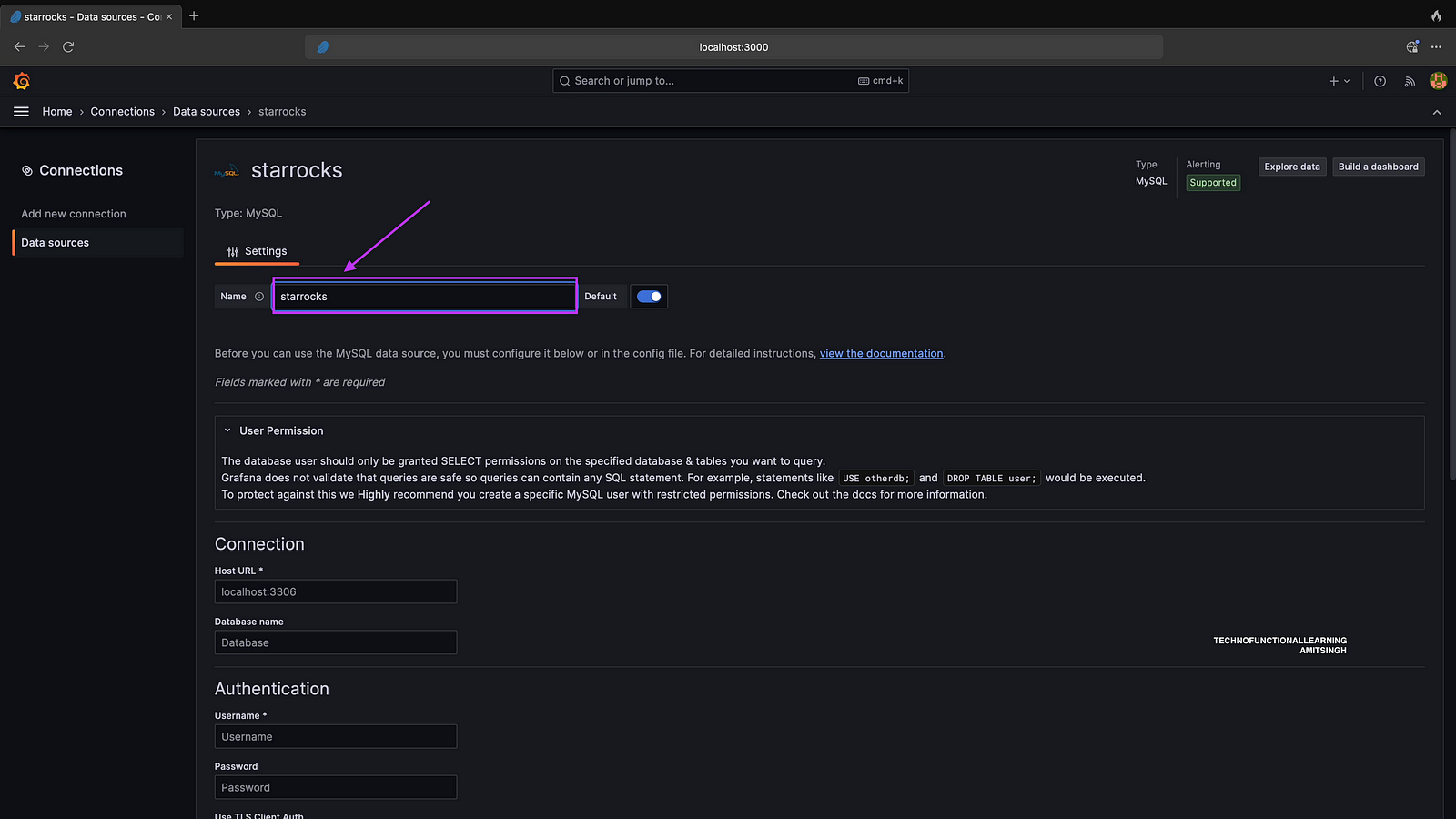Click the Explore data button

pos(1291,167)
